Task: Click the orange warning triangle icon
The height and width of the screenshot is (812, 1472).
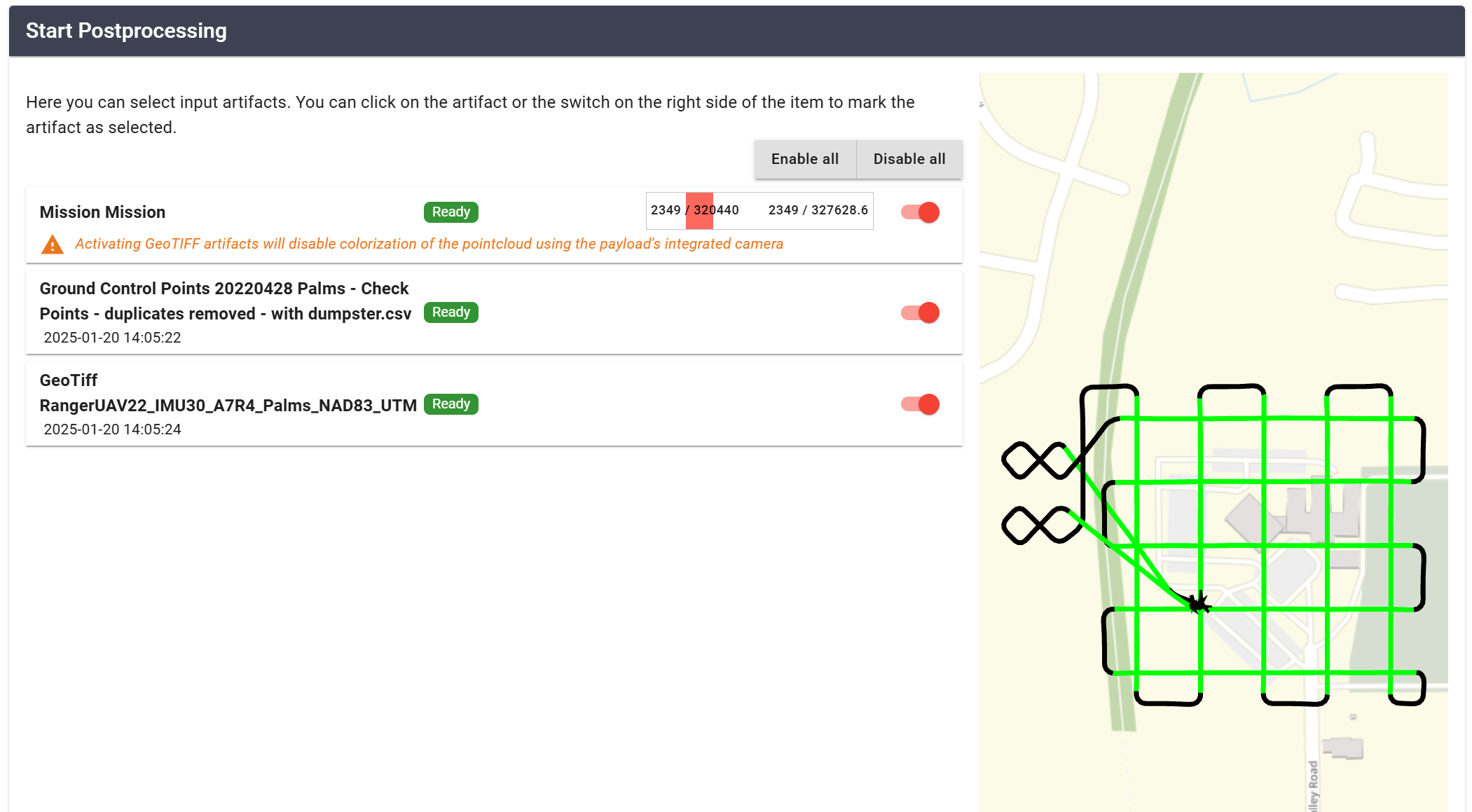Action: (x=53, y=245)
